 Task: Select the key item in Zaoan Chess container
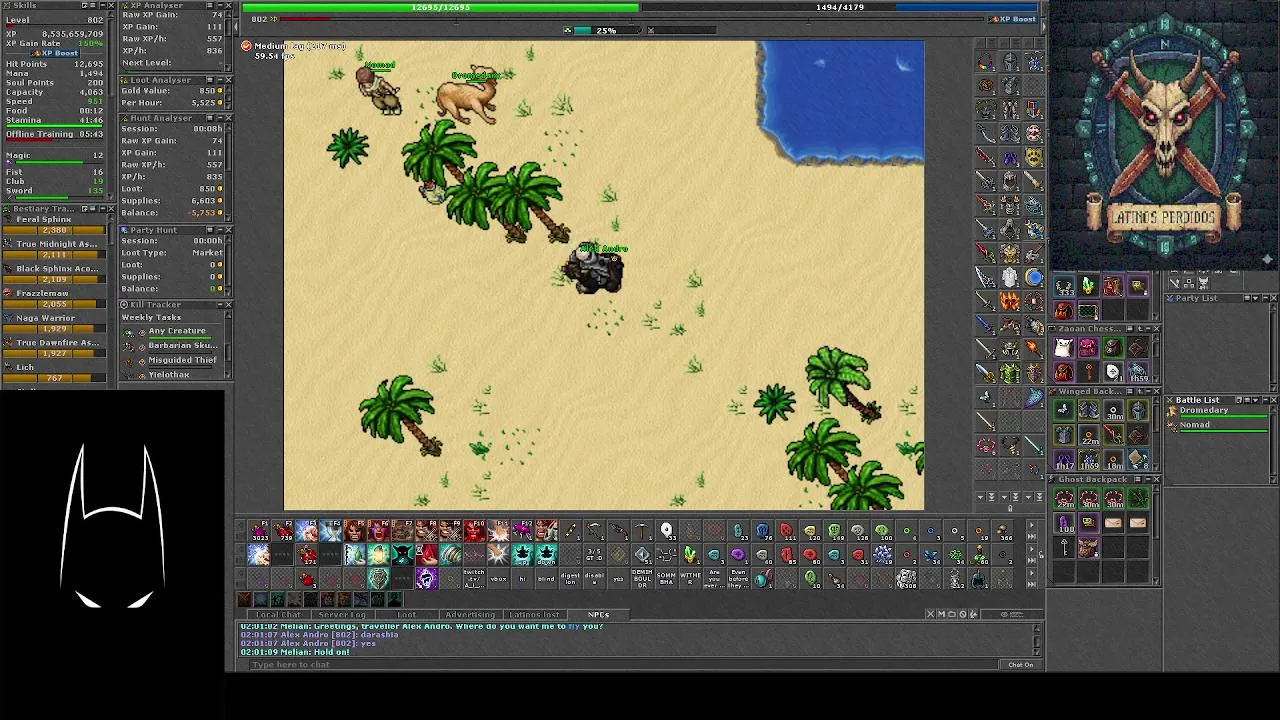click(1088, 371)
